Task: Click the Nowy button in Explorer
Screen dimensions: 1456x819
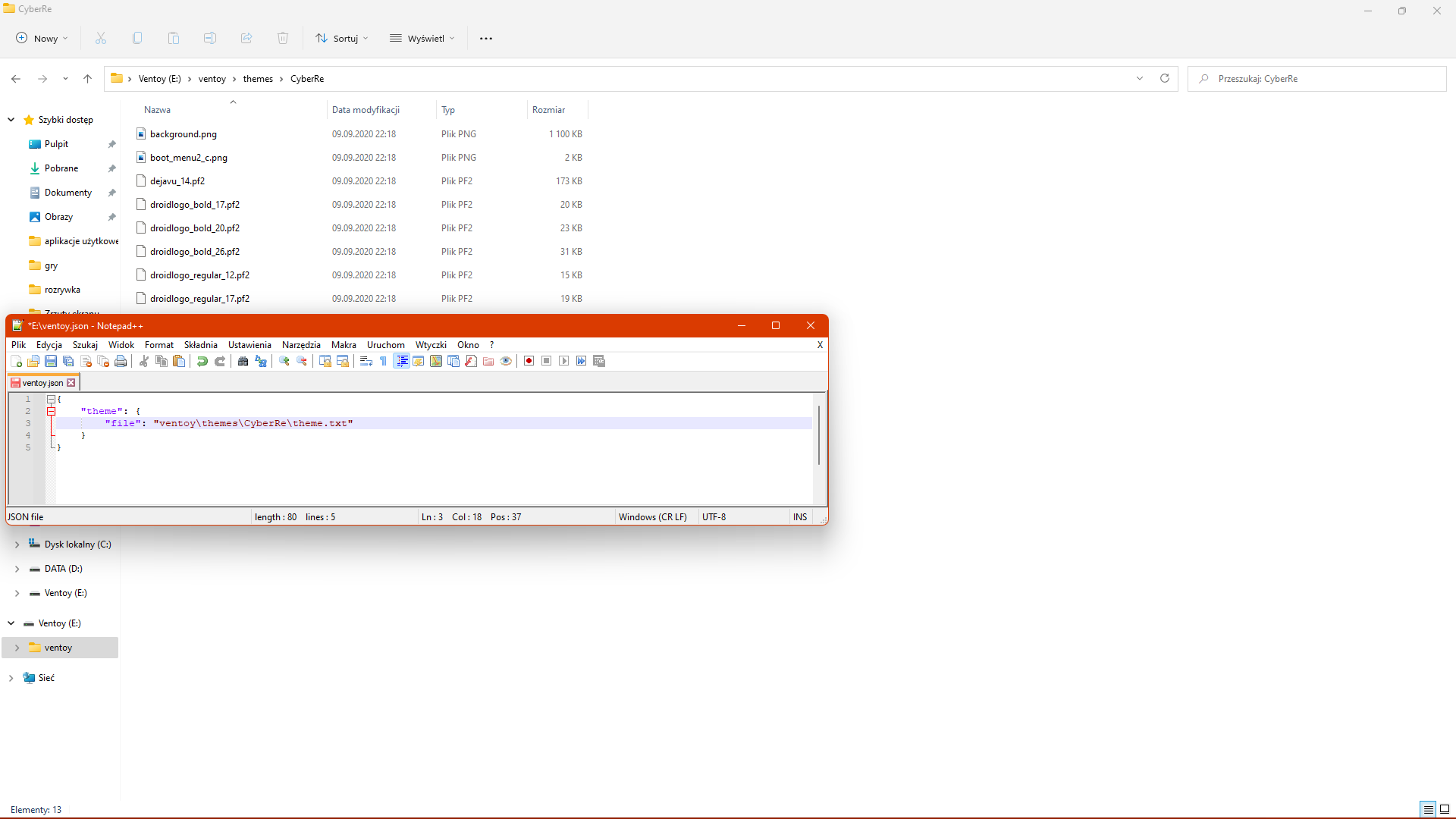Action: [42, 39]
